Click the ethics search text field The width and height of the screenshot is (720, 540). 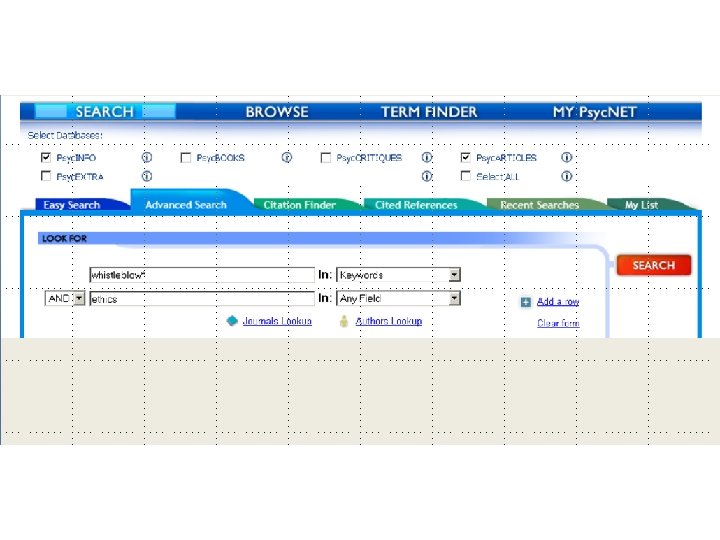click(202, 299)
